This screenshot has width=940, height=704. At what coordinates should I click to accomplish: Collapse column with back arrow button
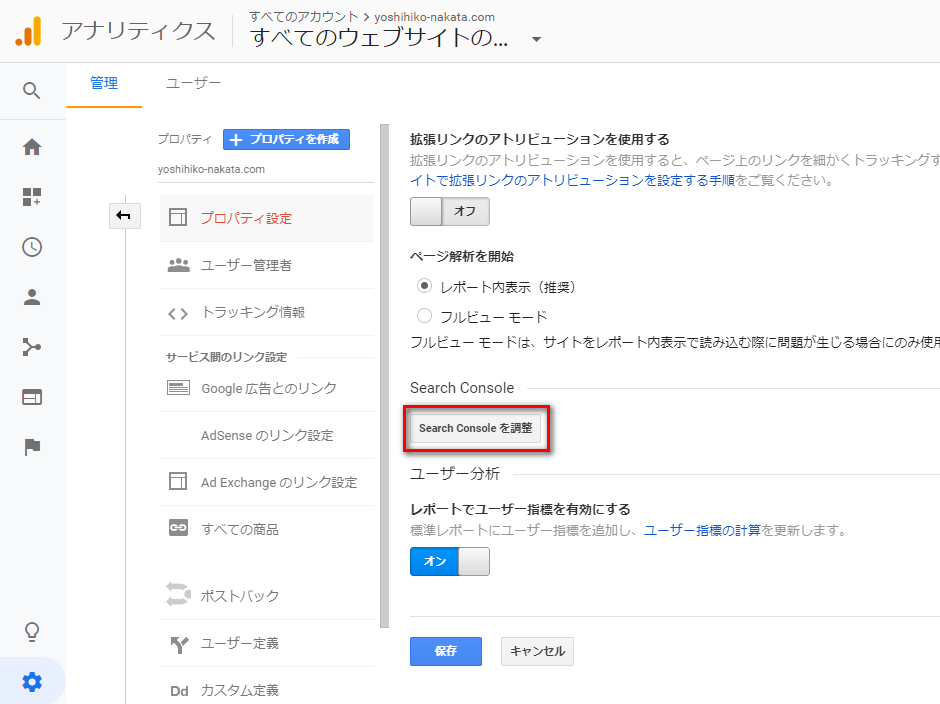(x=125, y=216)
